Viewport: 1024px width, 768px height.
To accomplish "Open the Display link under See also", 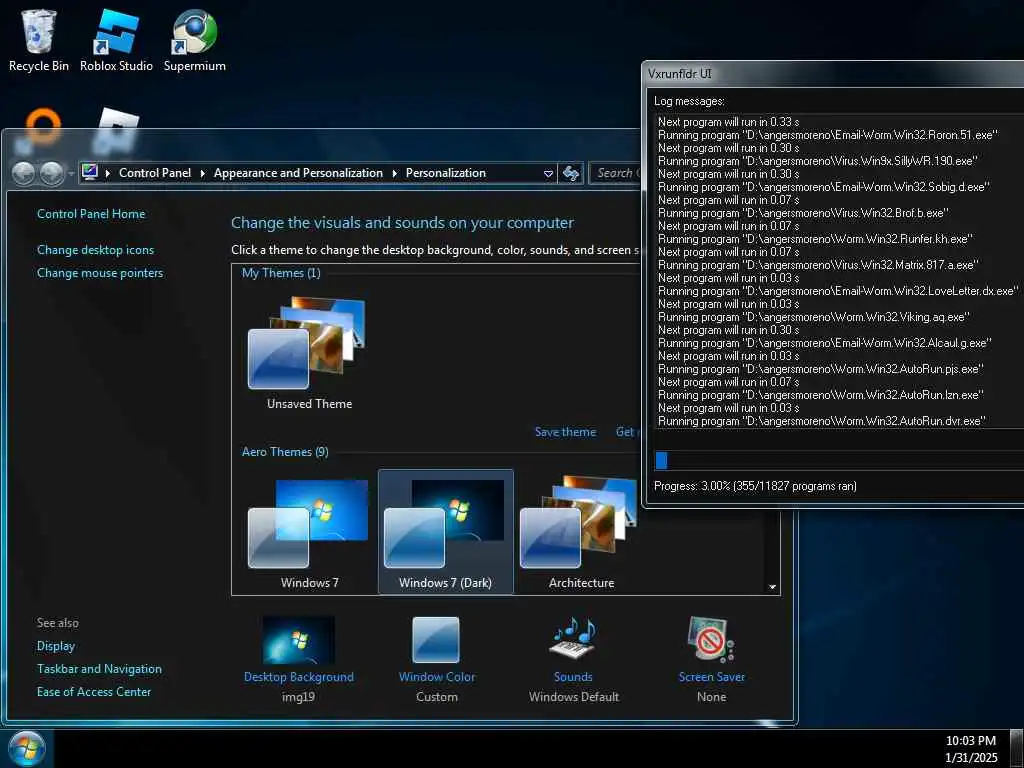I will click(56, 646).
